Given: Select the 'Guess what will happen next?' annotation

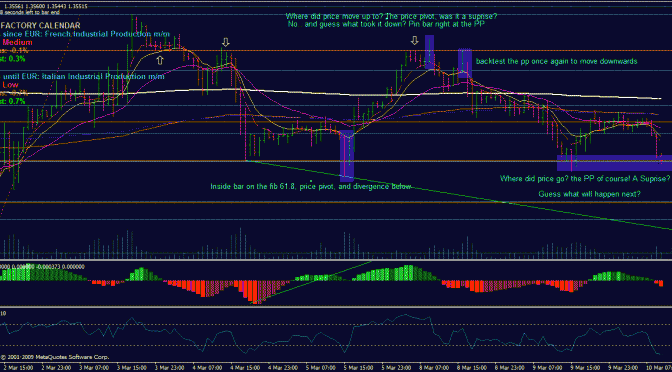Looking at the screenshot, I should [589, 194].
